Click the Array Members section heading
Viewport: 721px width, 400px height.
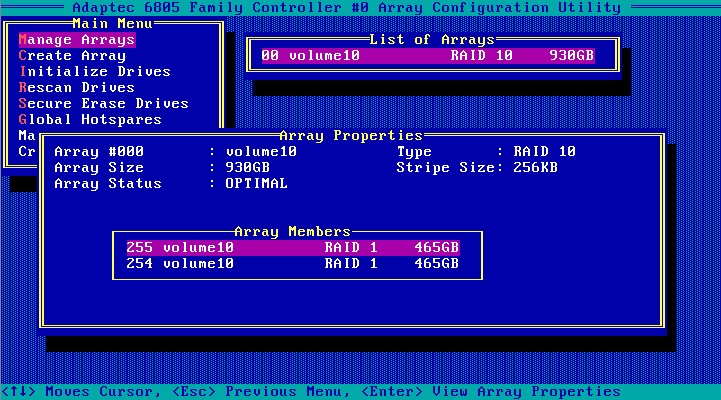pyautogui.click(x=292, y=231)
